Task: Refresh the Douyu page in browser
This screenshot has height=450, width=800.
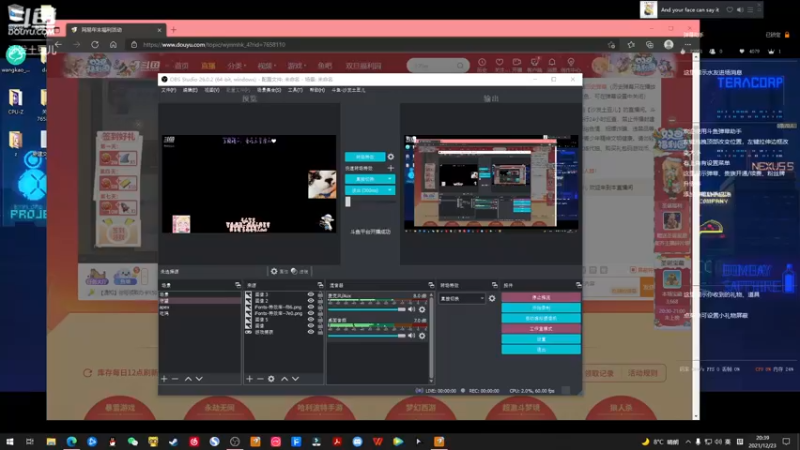Action: [95, 44]
